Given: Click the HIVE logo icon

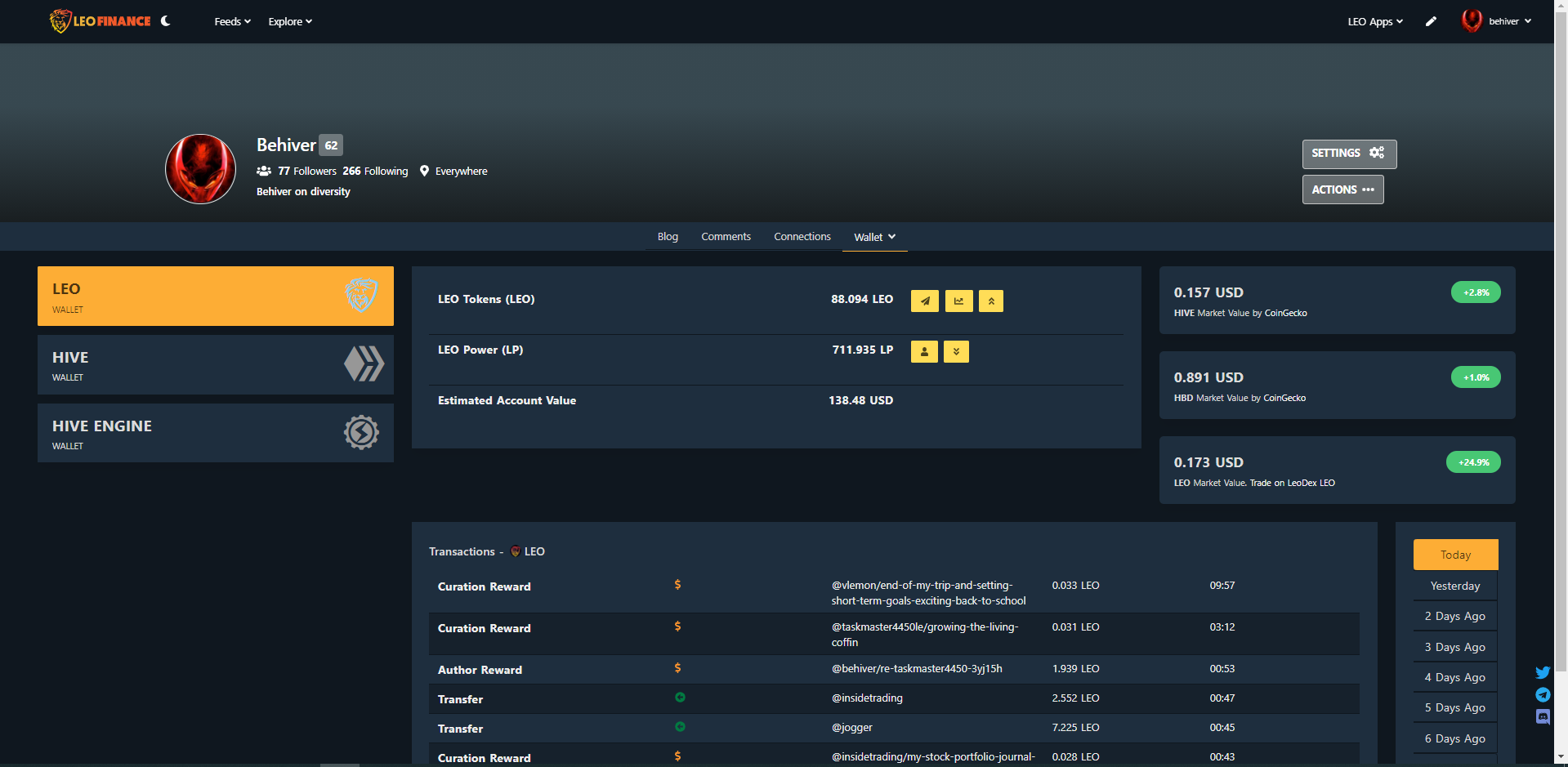Looking at the screenshot, I should coord(364,363).
